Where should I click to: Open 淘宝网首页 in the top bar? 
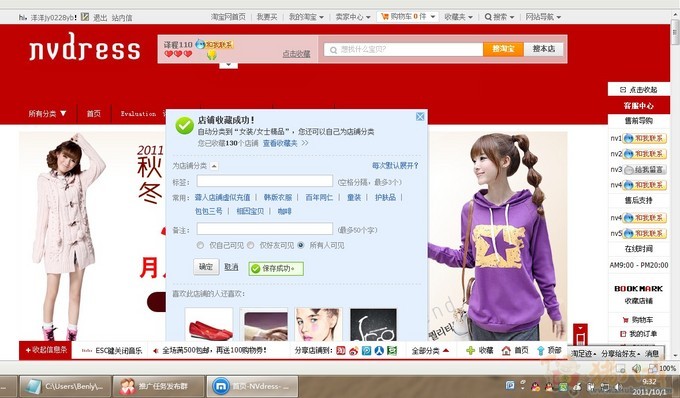click(228, 17)
